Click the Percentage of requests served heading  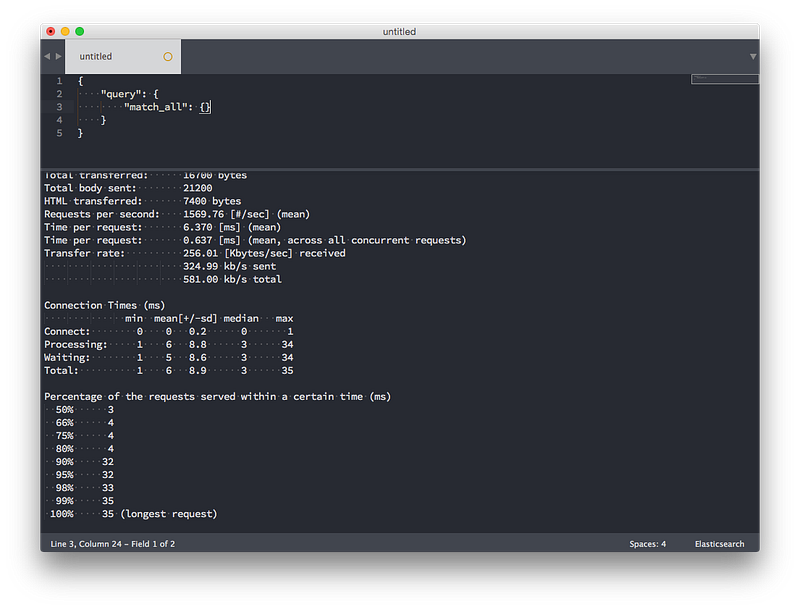point(217,397)
